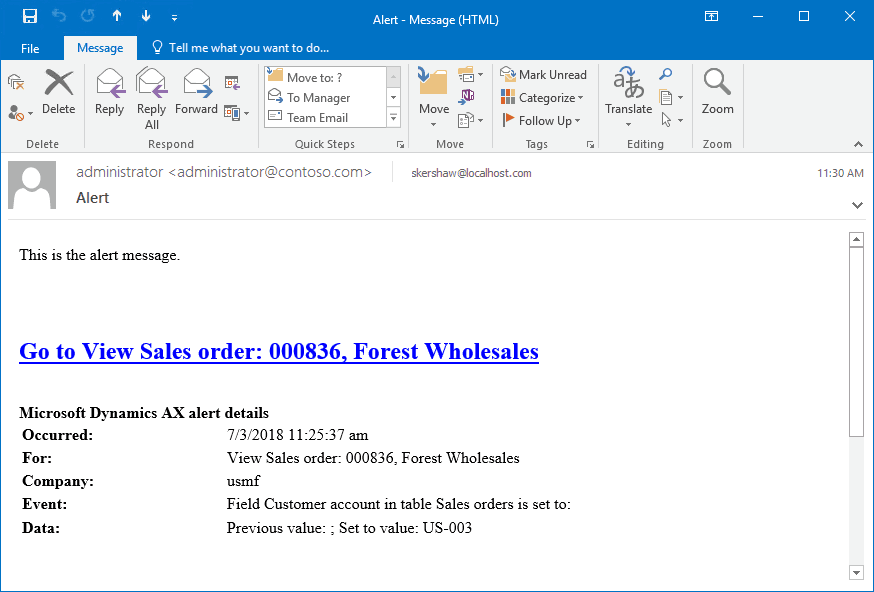Choose the To Manager quick step
This screenshot has height=592, width=874.
click(x=325, y=98)
